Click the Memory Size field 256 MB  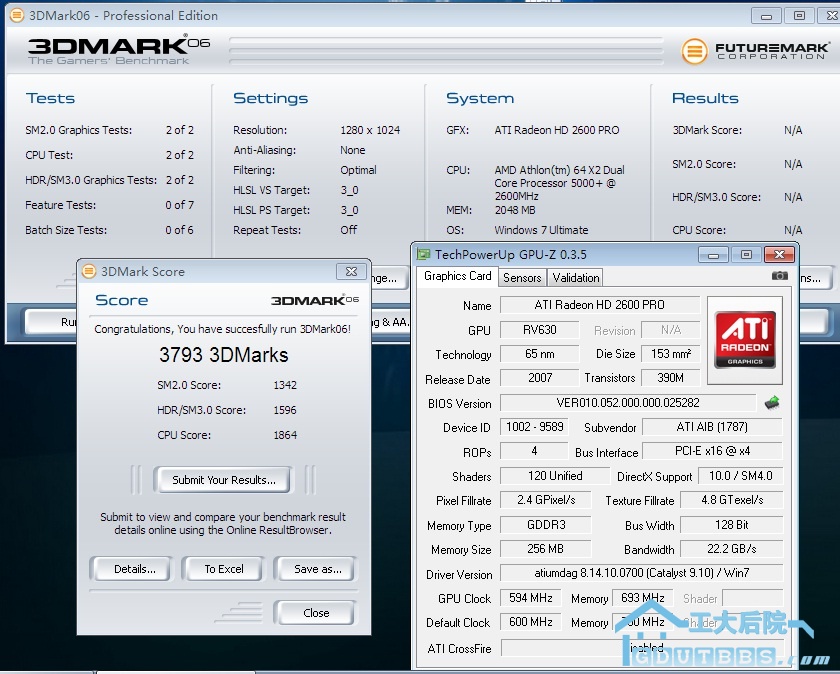[x=545, y=549]
